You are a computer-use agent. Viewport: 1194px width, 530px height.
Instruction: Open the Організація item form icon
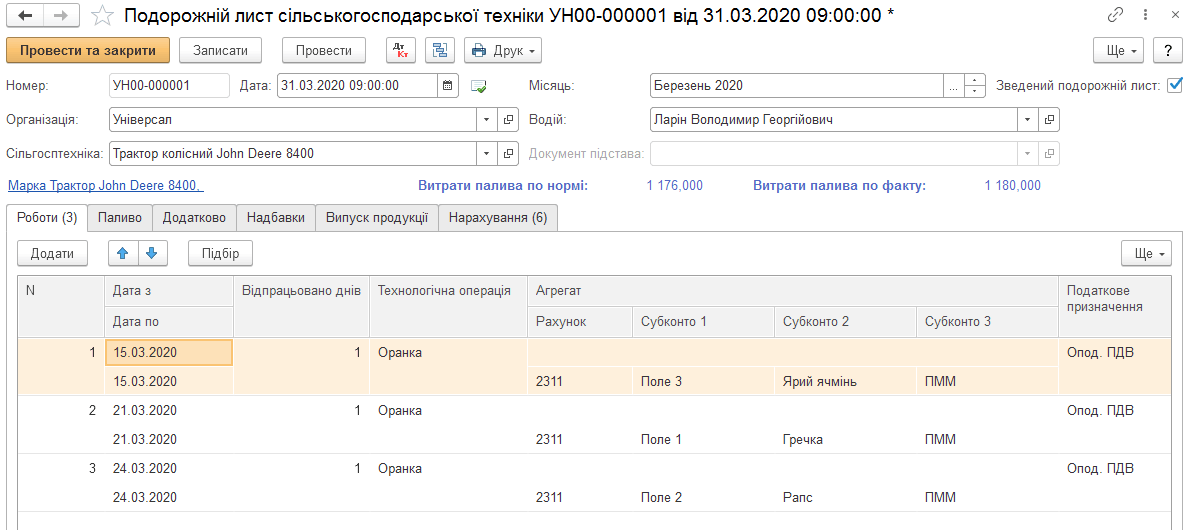pos(508,120)
